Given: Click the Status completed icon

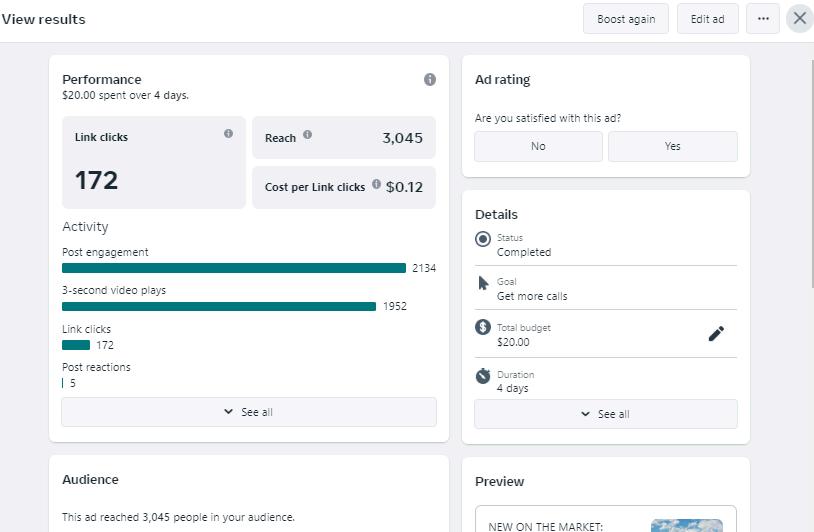Looking at the screenshot, I should pos(483,239).
